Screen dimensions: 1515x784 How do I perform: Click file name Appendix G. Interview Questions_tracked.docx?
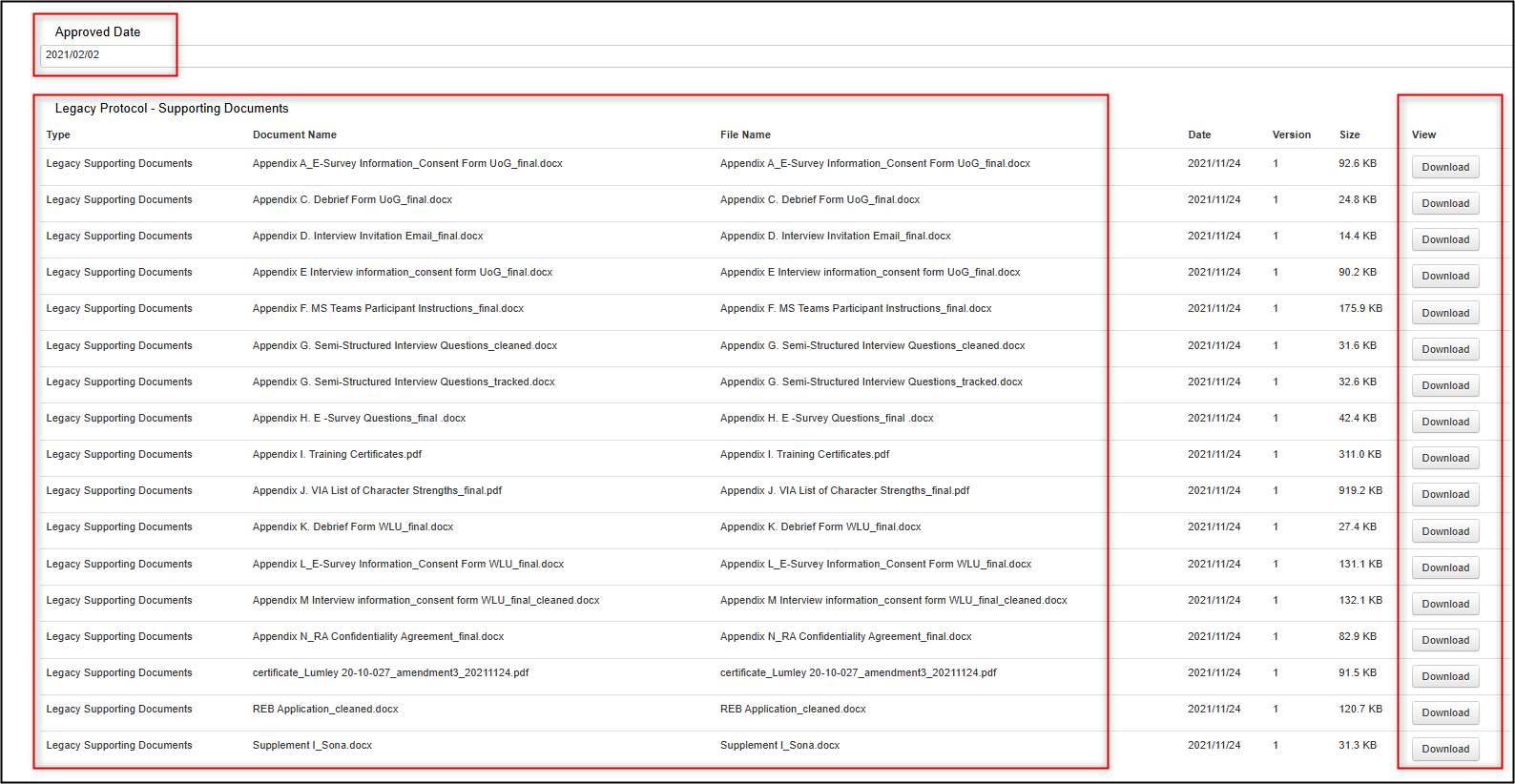tap(871, 382)
